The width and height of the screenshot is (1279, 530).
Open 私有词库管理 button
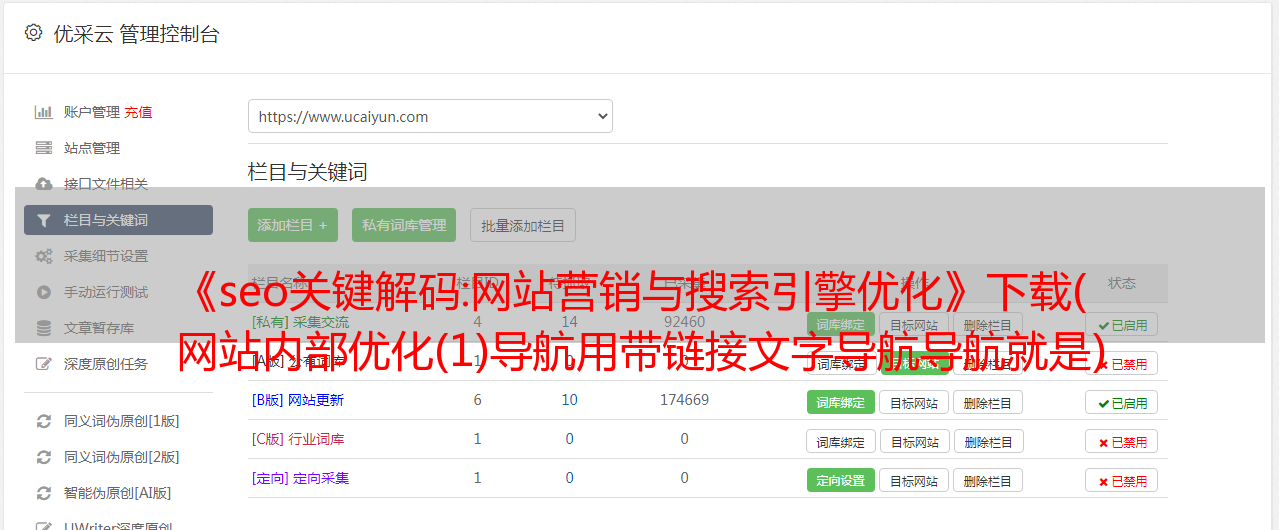404,225
